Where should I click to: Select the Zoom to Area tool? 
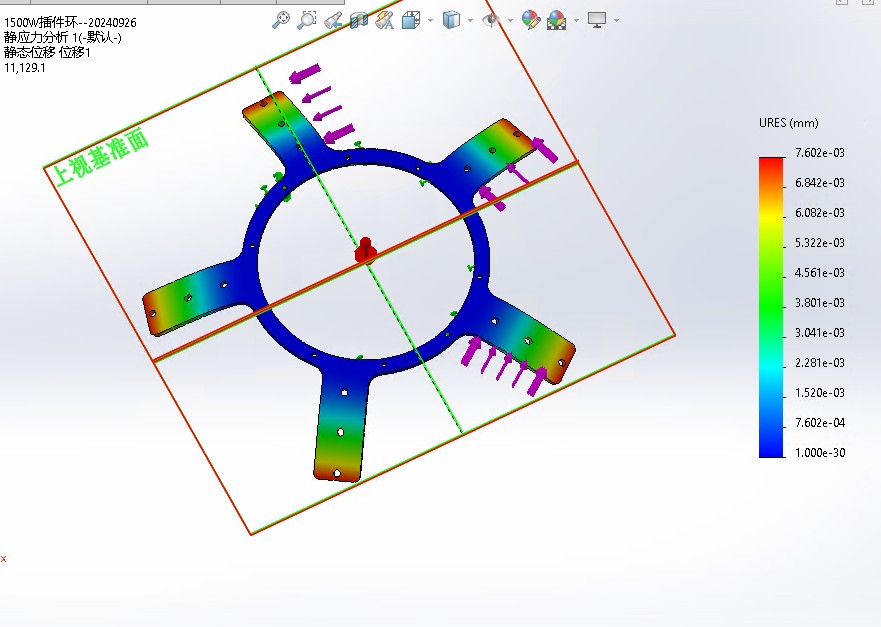307,20
